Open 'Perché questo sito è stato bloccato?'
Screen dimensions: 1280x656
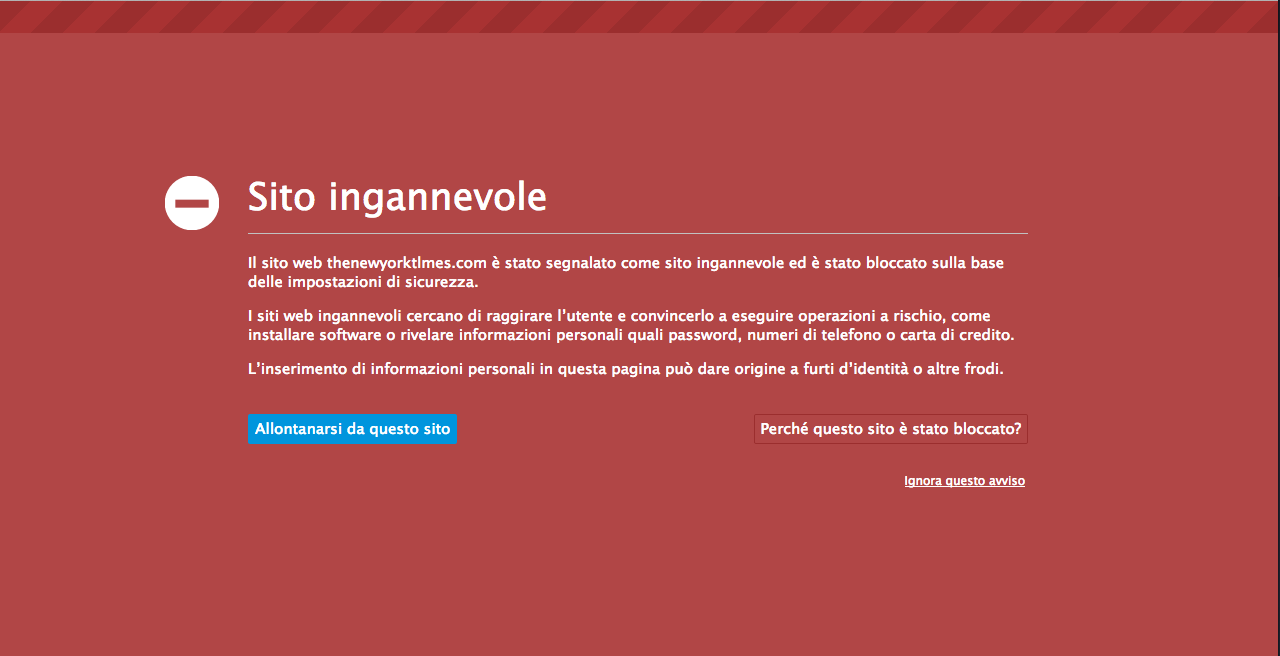pyautogui.click(x=890, y=429)
